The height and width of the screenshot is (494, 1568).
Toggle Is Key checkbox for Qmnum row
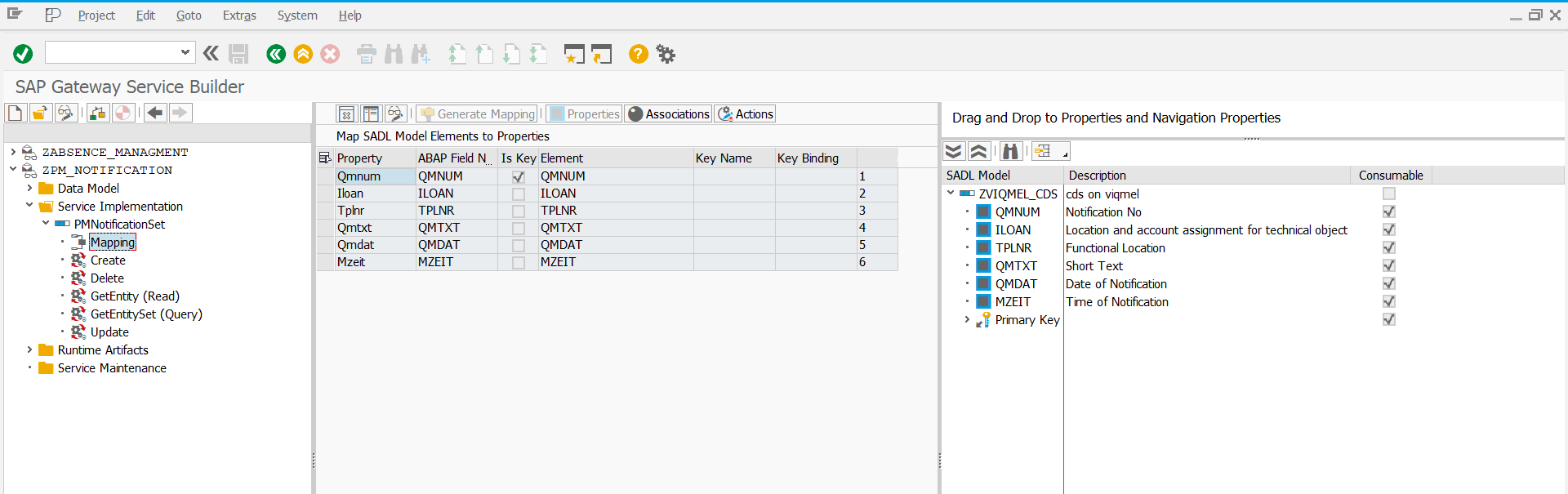(519, 176)
